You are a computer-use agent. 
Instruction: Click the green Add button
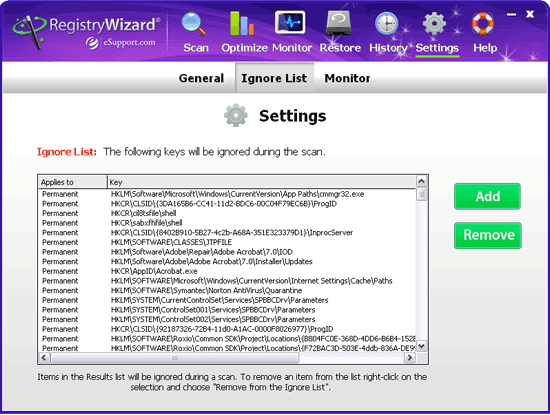pyautogui.click(x=487, y=196)
